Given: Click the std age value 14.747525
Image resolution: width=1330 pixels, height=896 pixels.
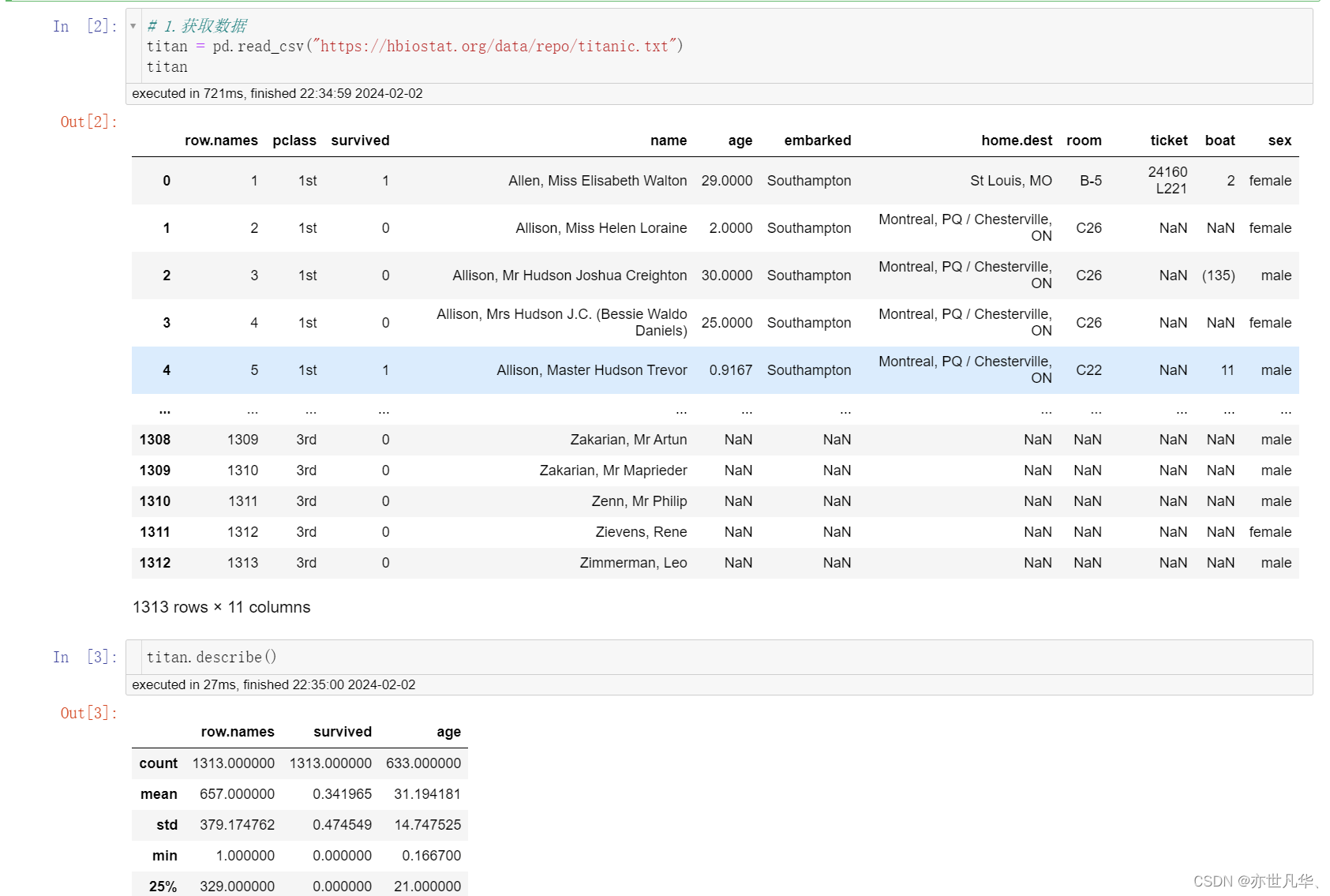Looking at the screenshot, I should point(427,825).
